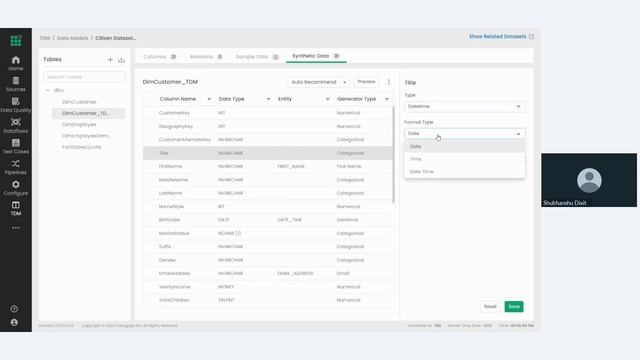Viewport: 640px width, 360px height.
Task: Click the Show Related Datasets external icon
Action: pos(531,36)
